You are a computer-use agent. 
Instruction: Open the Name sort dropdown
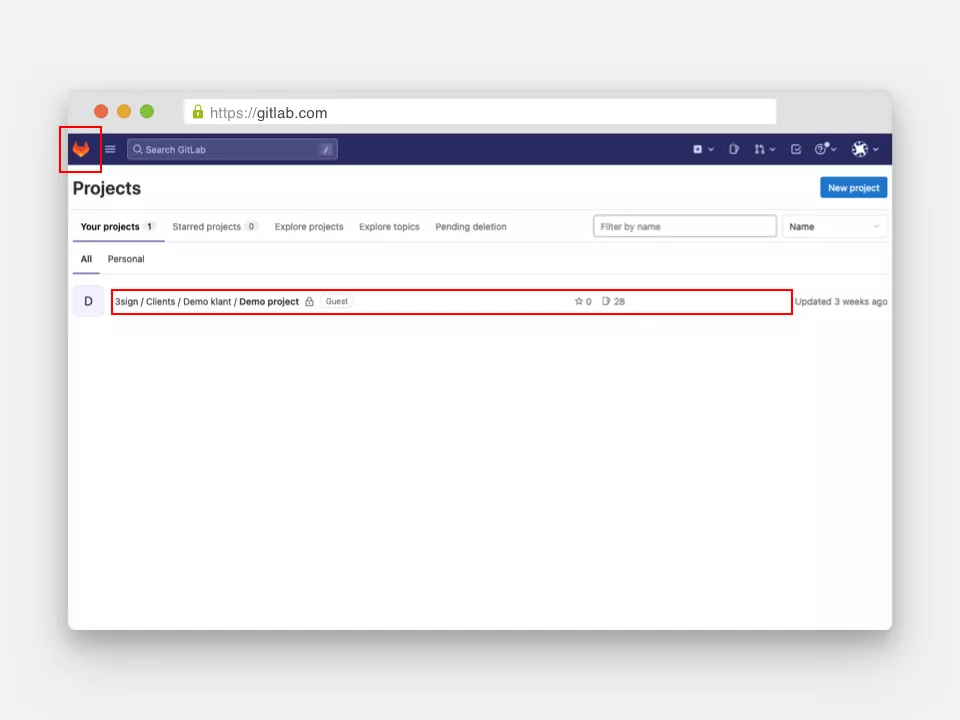[834, 227]
